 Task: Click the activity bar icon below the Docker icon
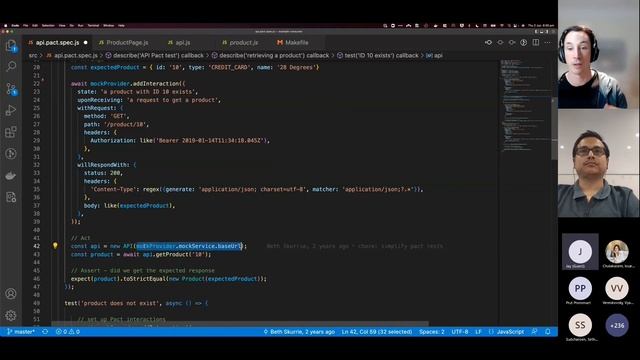tap(11, 198)
